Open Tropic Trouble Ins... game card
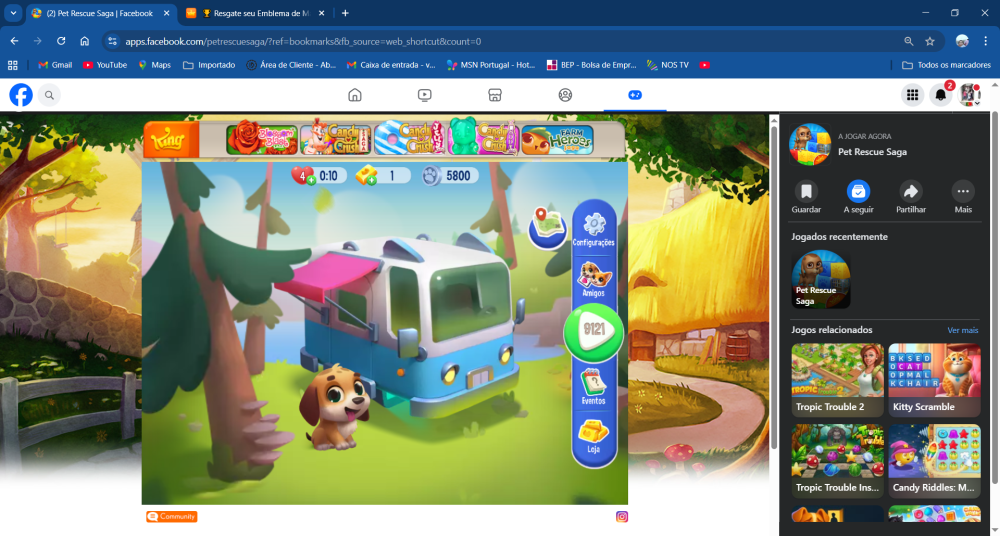This screenshot has height=536, width=1000. coord(837,461)
